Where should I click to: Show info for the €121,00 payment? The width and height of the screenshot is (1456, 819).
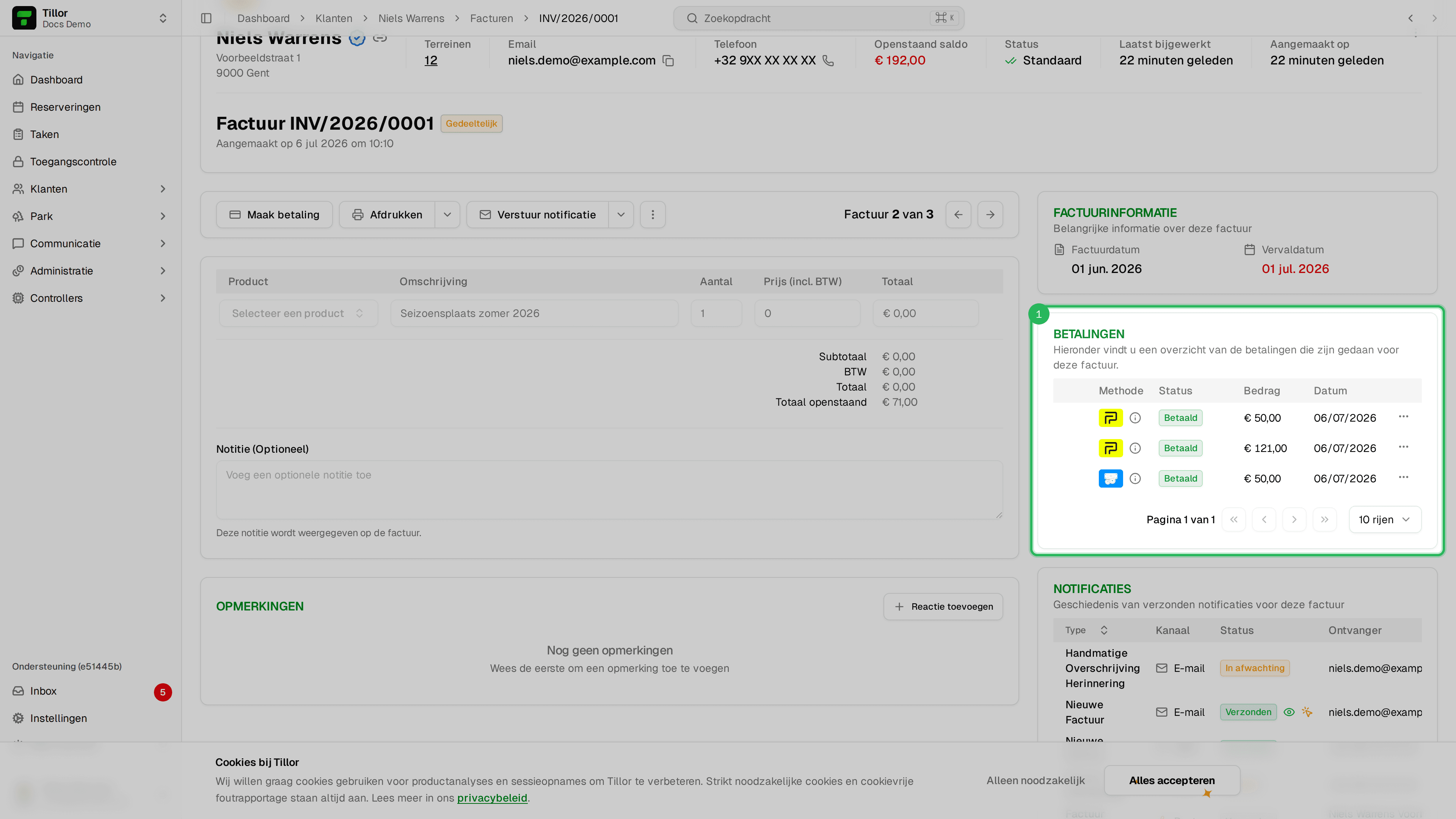click(x=1135, y=448)
